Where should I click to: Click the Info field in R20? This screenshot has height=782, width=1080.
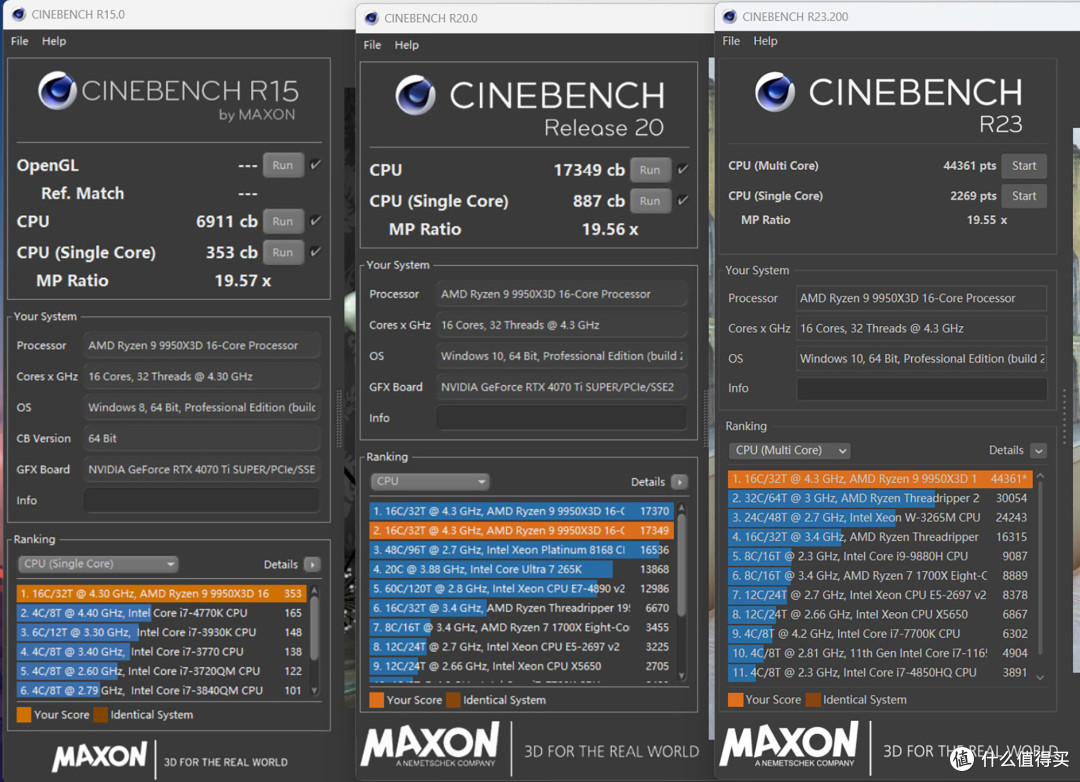click(x=561, y=418)
